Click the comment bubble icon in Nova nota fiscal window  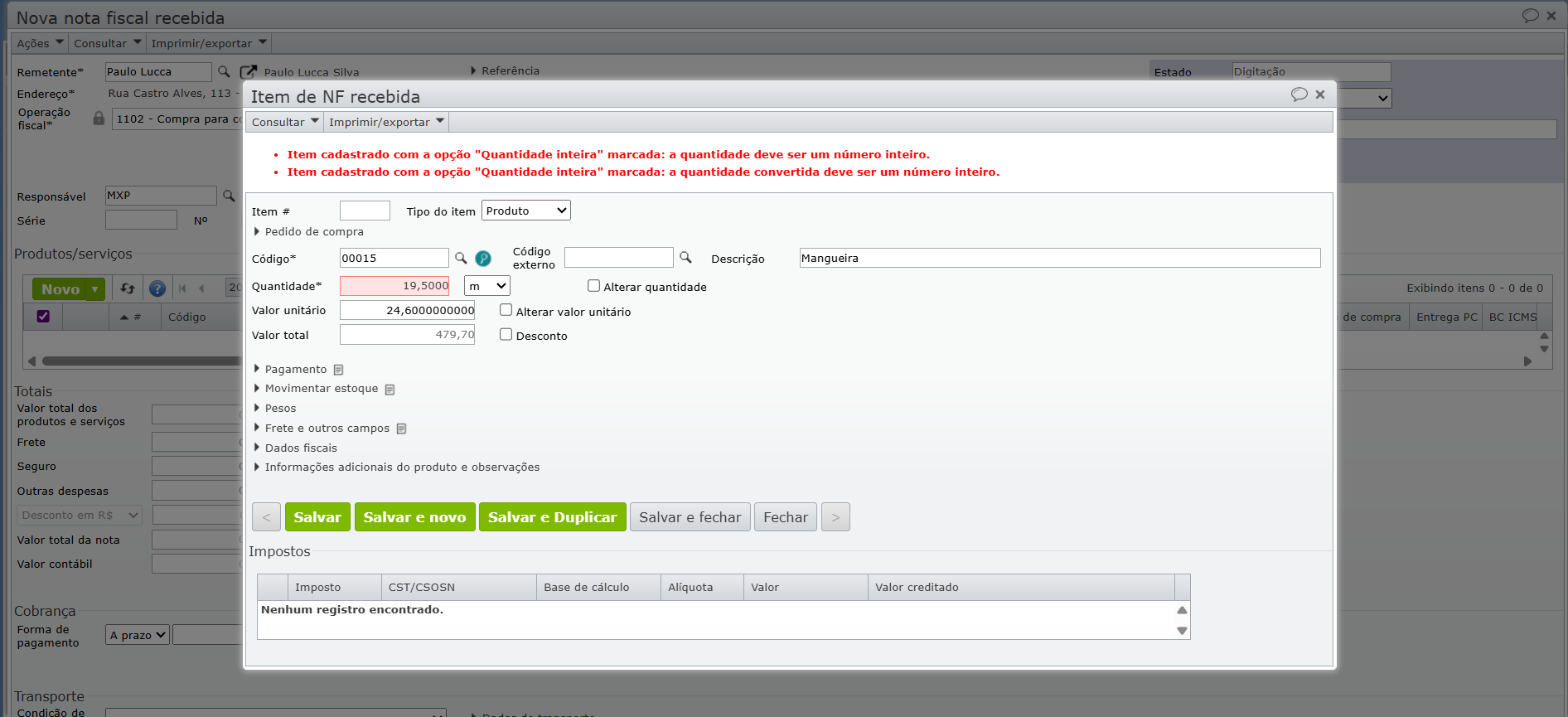(1530, 16)
